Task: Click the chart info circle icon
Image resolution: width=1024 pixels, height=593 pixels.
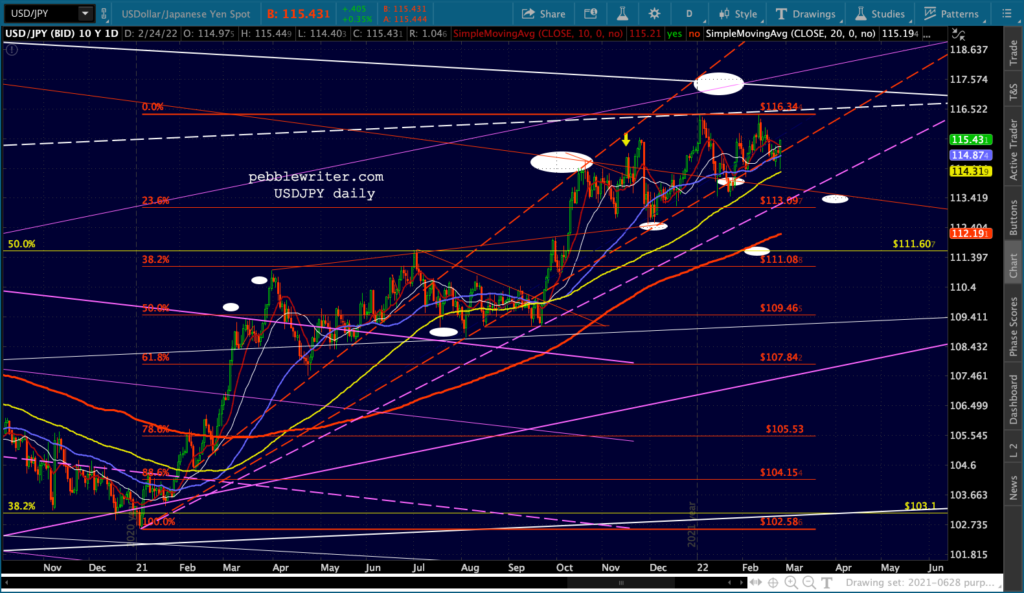Action: (x=11, y=49)
